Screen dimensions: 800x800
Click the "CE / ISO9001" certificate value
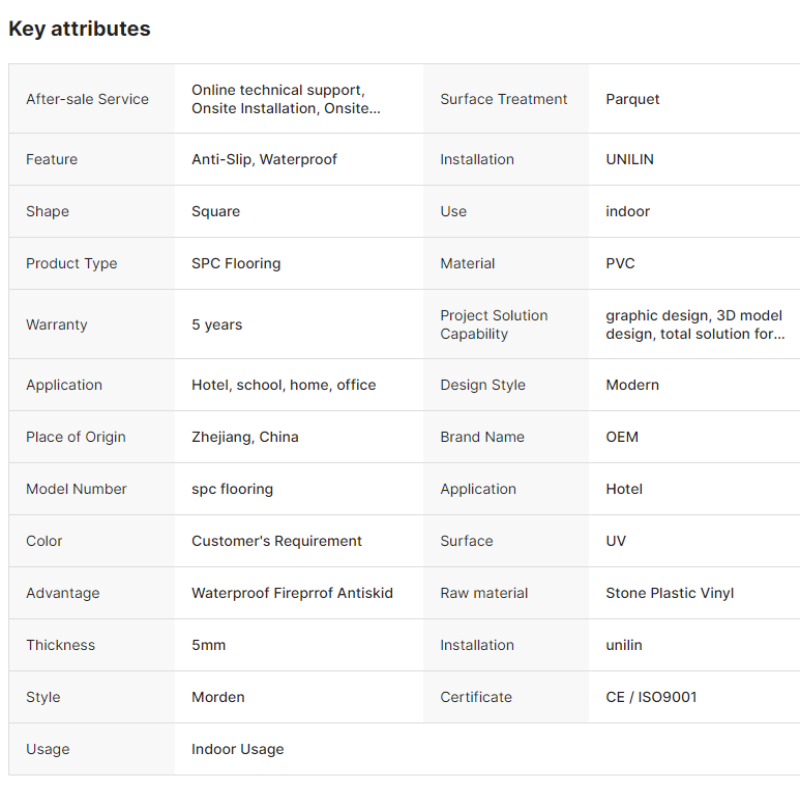[x=651, y=697]
